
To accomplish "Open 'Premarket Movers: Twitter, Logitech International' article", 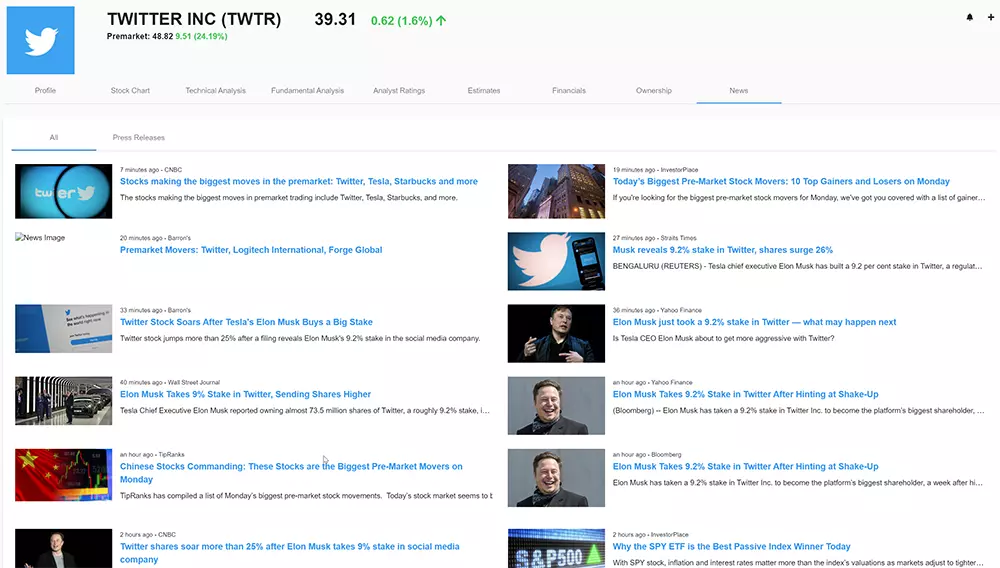I will click(x=251, y=250).
